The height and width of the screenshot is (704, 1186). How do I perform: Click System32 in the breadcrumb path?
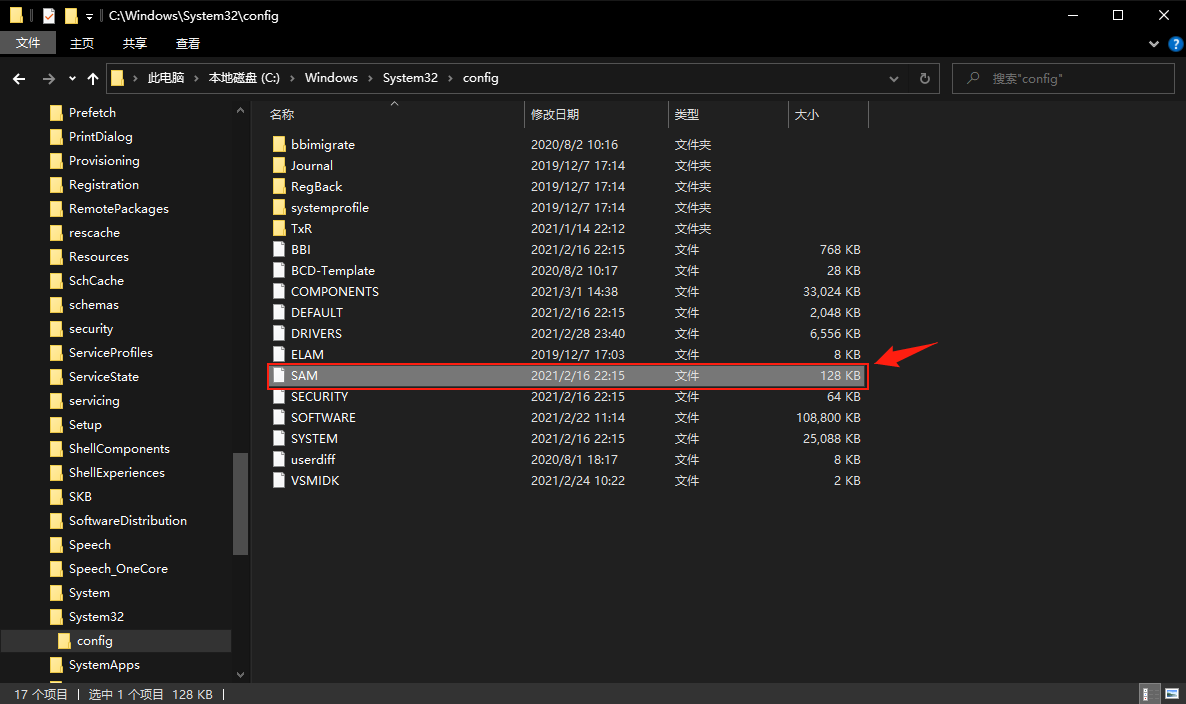[410, 78]
